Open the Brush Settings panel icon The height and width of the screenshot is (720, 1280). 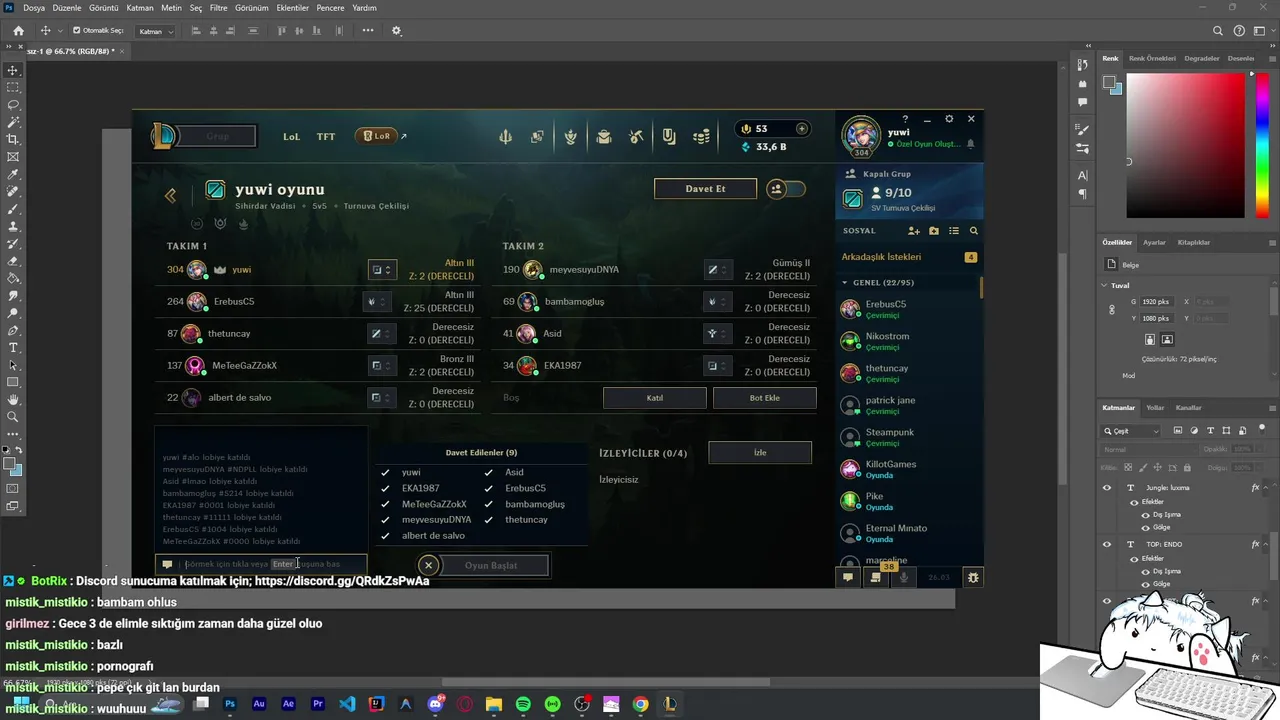coord(1083,130)
